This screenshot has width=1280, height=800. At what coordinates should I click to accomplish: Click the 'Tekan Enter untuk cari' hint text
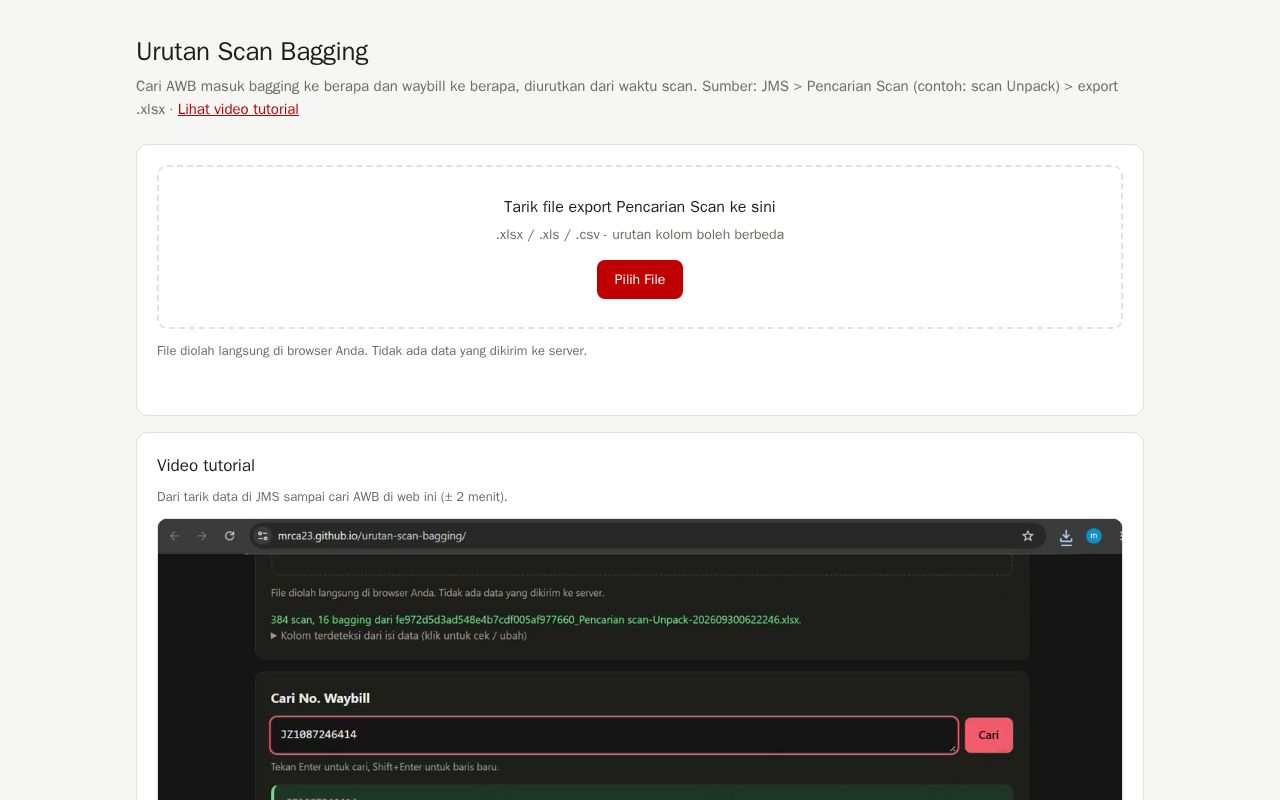pos(385,767)
